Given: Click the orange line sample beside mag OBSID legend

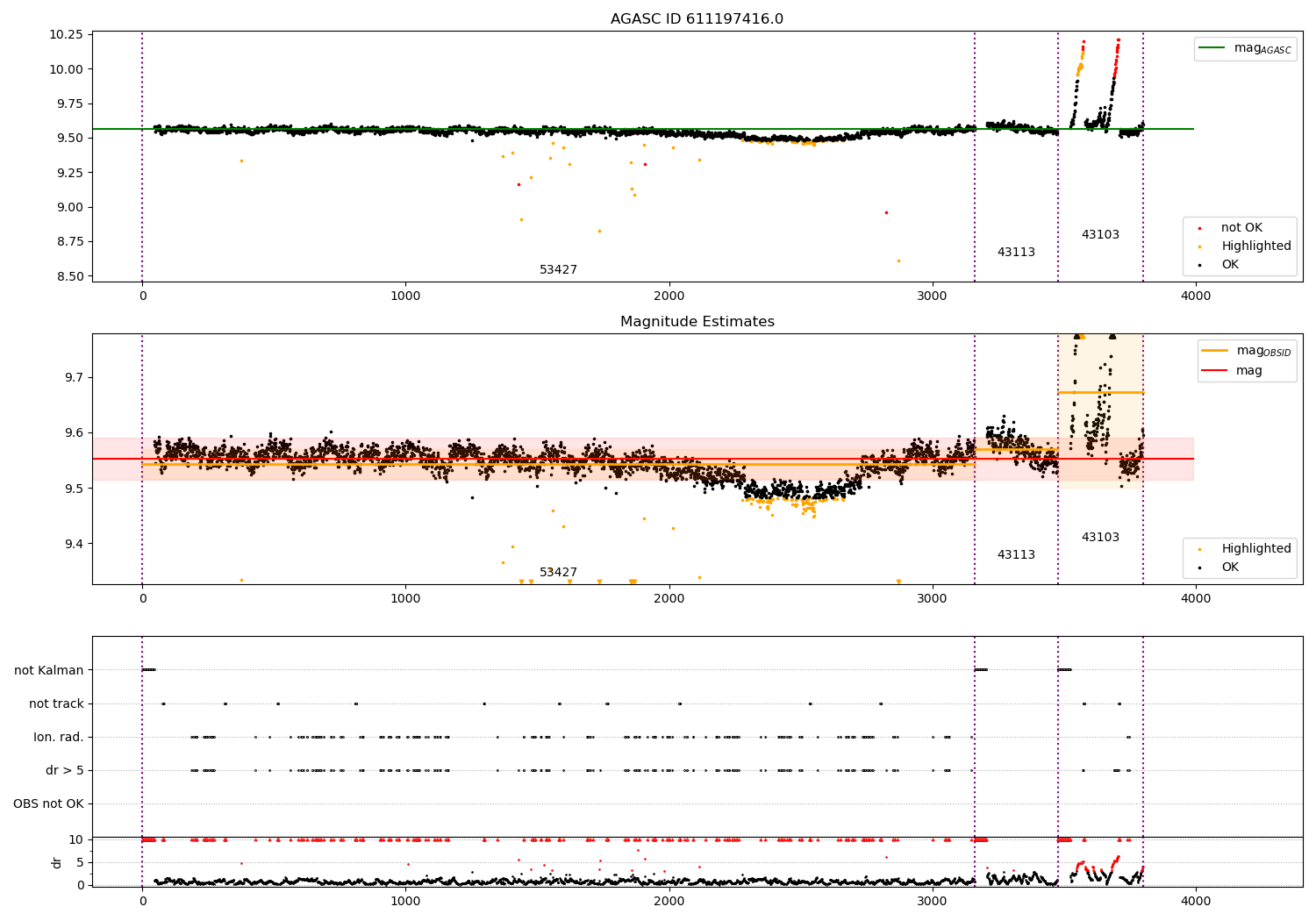Looking at the screenshot, I should pos(1215,351).
